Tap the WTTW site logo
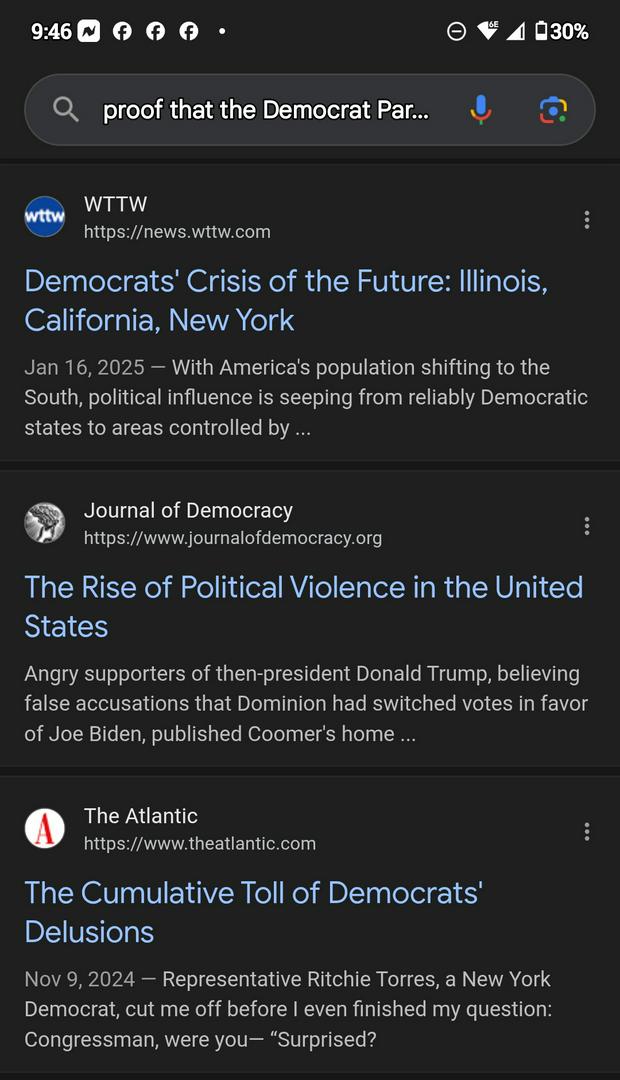The height and width of the screenshot is (1080, 620). pyautogui.click(x=45, y=217)
